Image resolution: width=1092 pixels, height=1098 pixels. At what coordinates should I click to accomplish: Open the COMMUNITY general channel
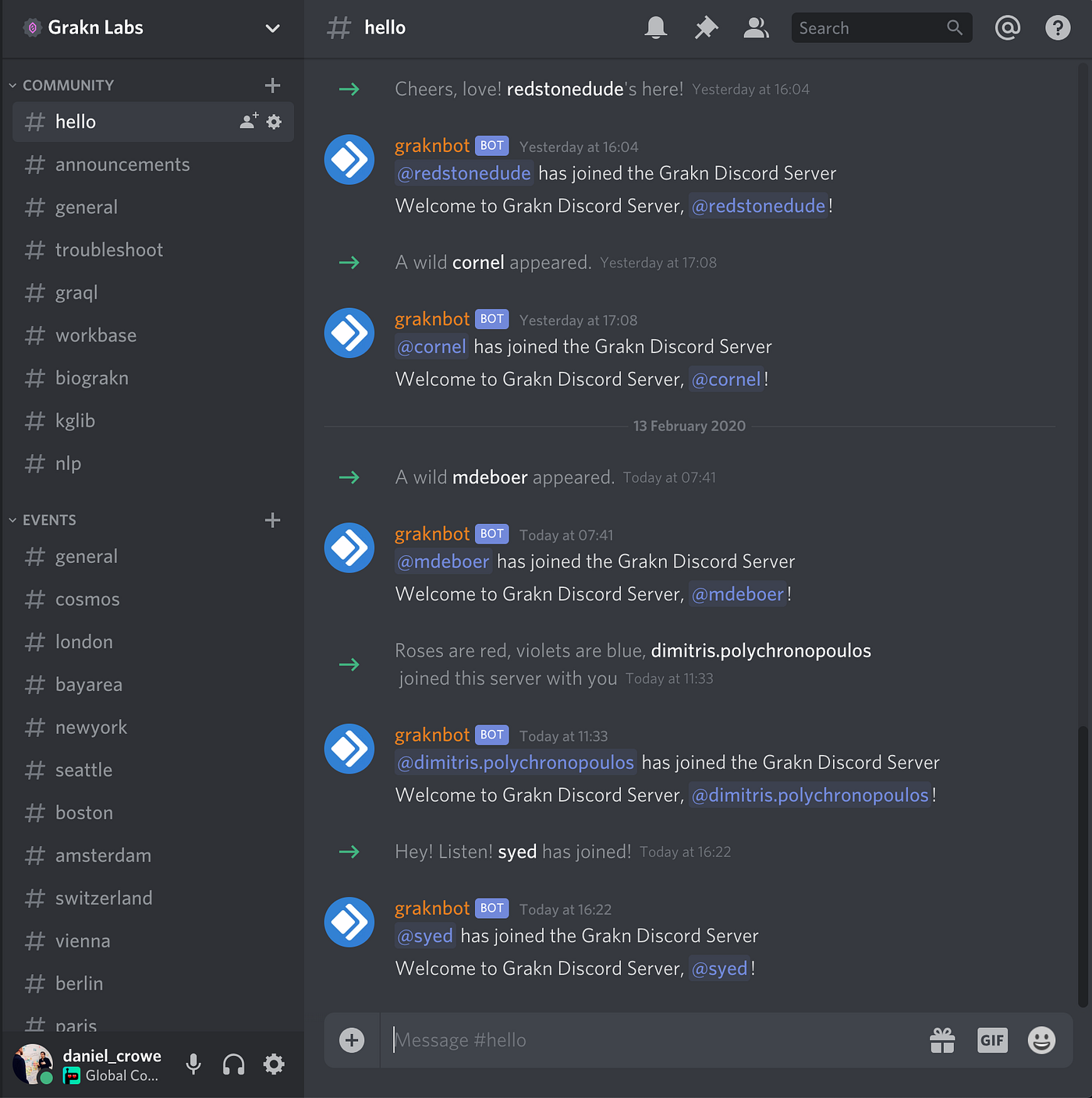(x=153, y=207)
